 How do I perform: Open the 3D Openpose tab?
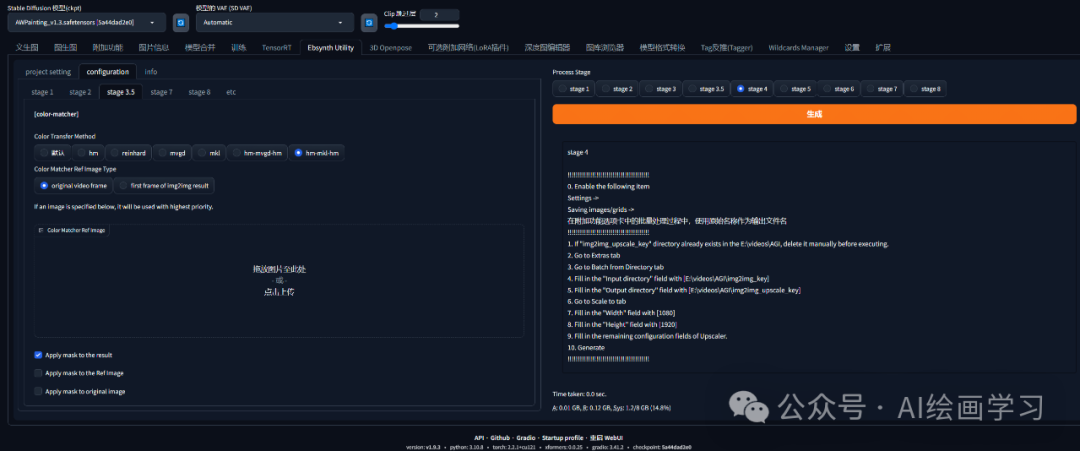391,48
